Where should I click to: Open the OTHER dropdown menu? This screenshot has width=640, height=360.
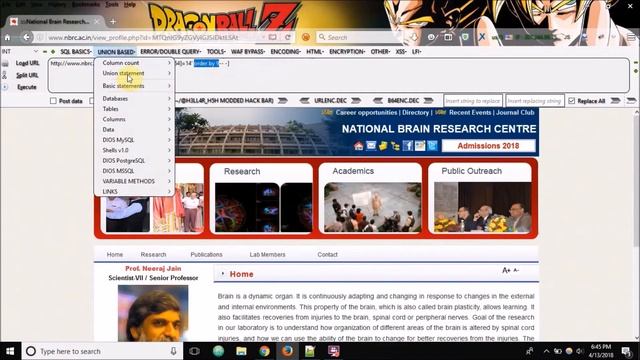tap(380, 52)
